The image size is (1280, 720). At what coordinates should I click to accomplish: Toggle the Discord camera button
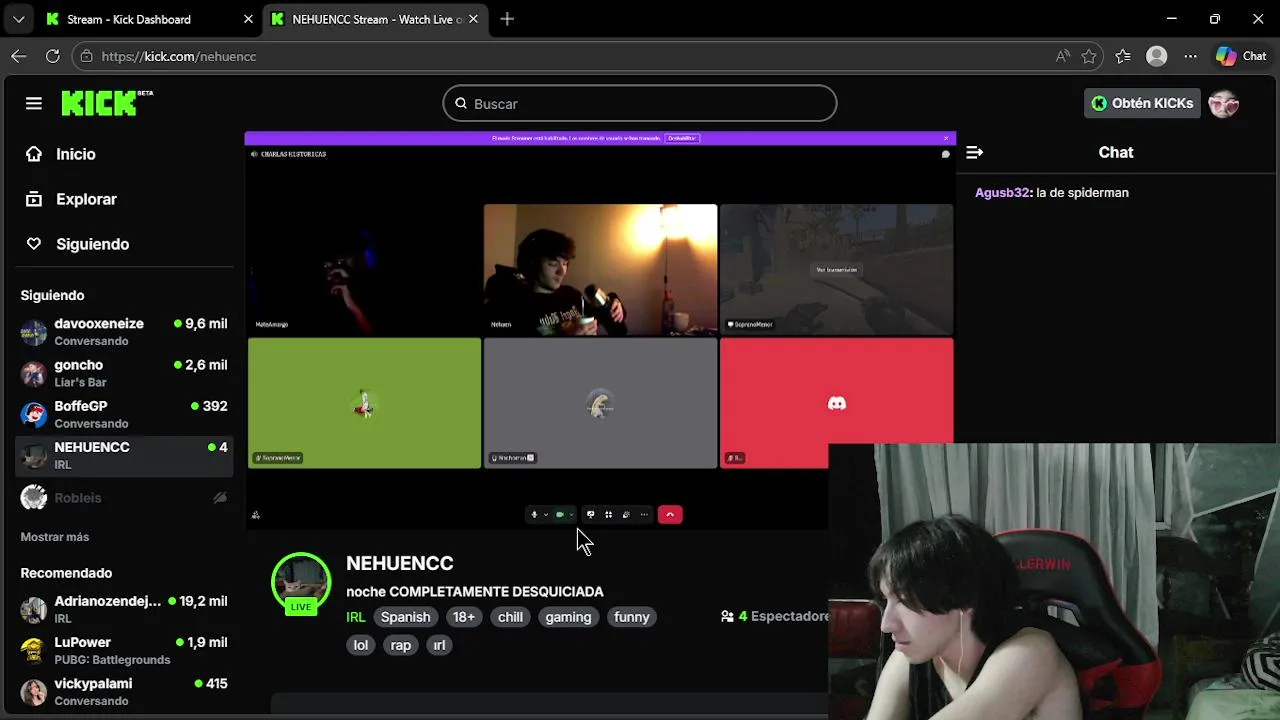tap(560, 515)
